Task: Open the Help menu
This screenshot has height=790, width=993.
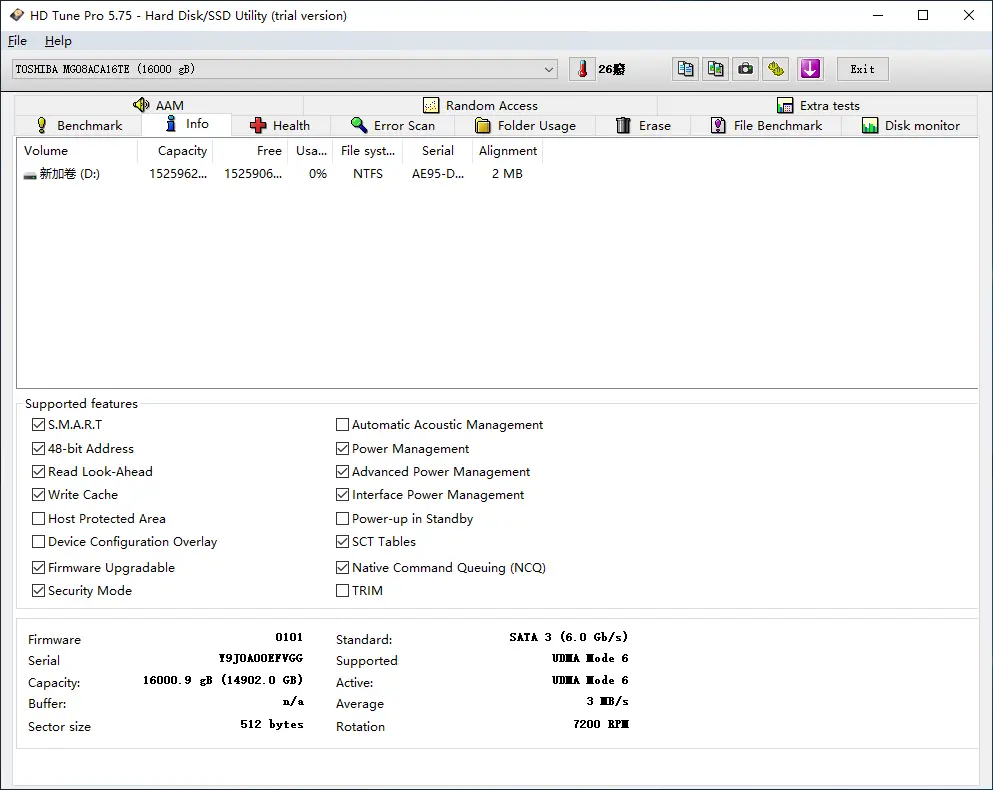Action: [58, 41]
